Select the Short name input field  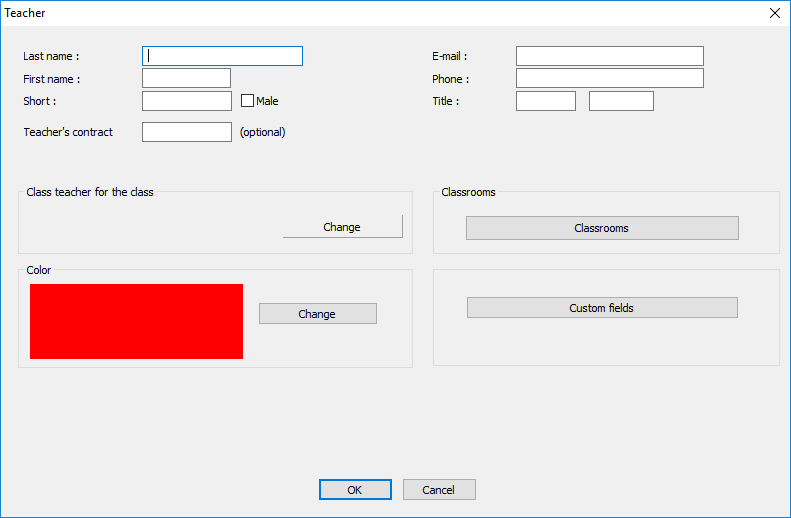(186, 101)
